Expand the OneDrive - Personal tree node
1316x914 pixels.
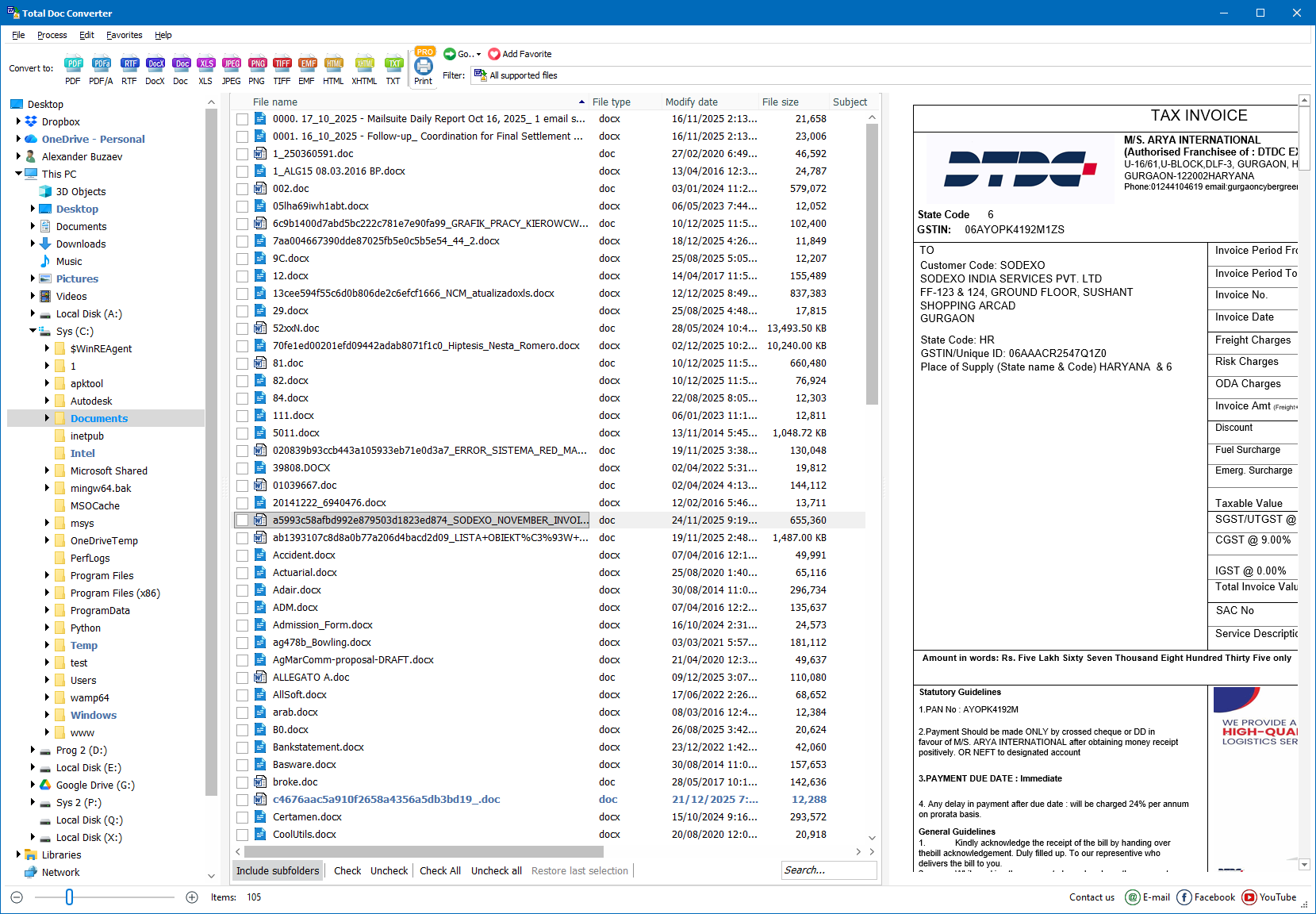[x=19, y=139]
